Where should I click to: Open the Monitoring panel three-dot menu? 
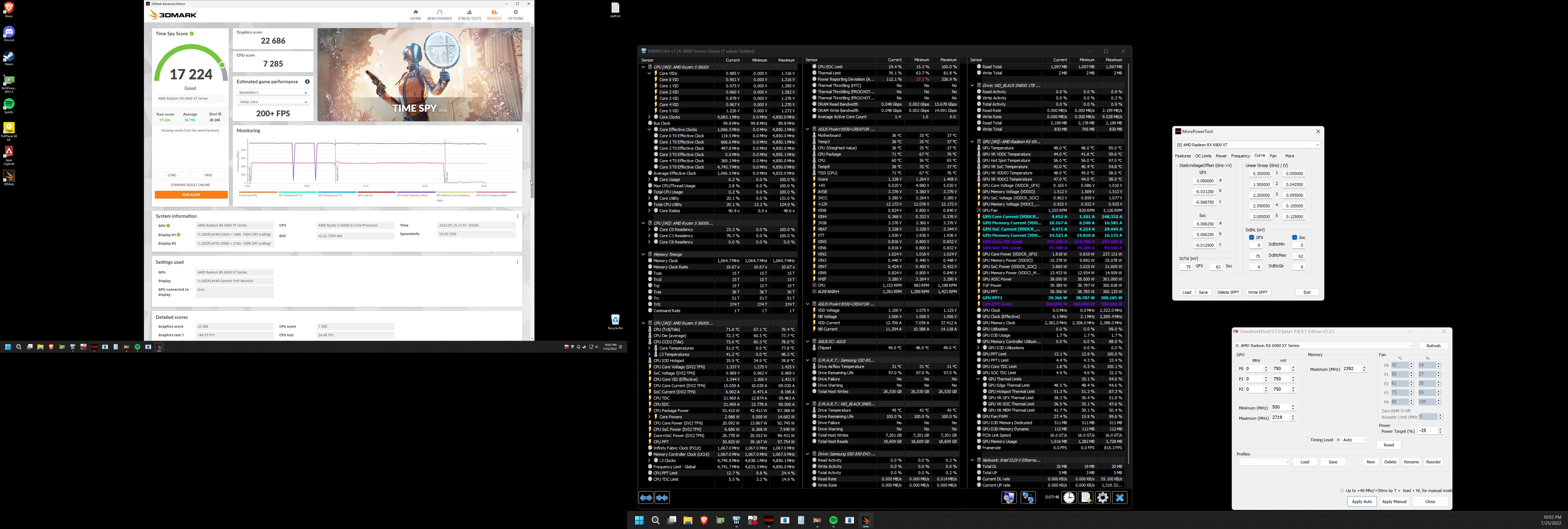tap(517, 130)
